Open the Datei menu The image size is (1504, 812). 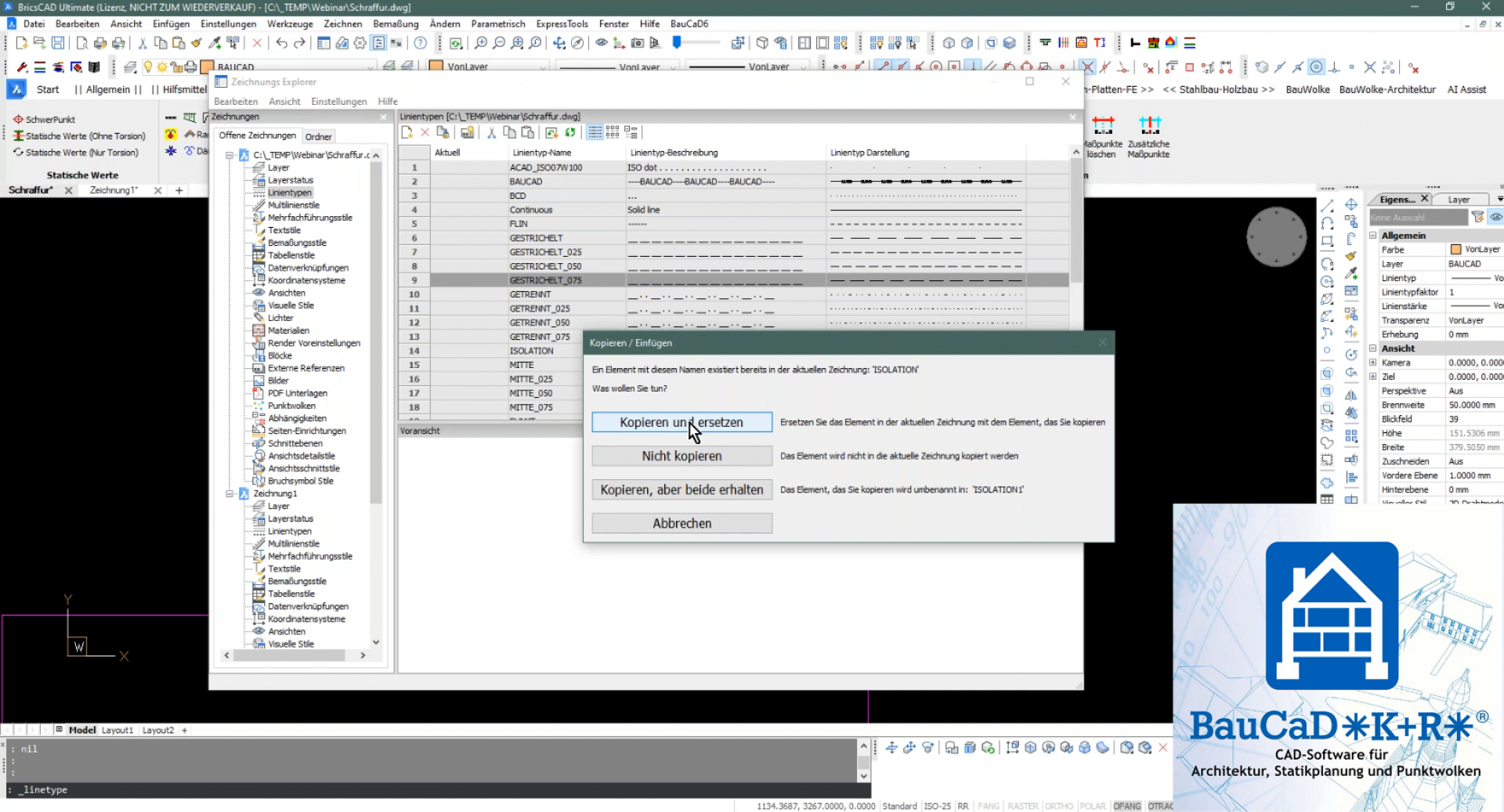click(34, 23)
